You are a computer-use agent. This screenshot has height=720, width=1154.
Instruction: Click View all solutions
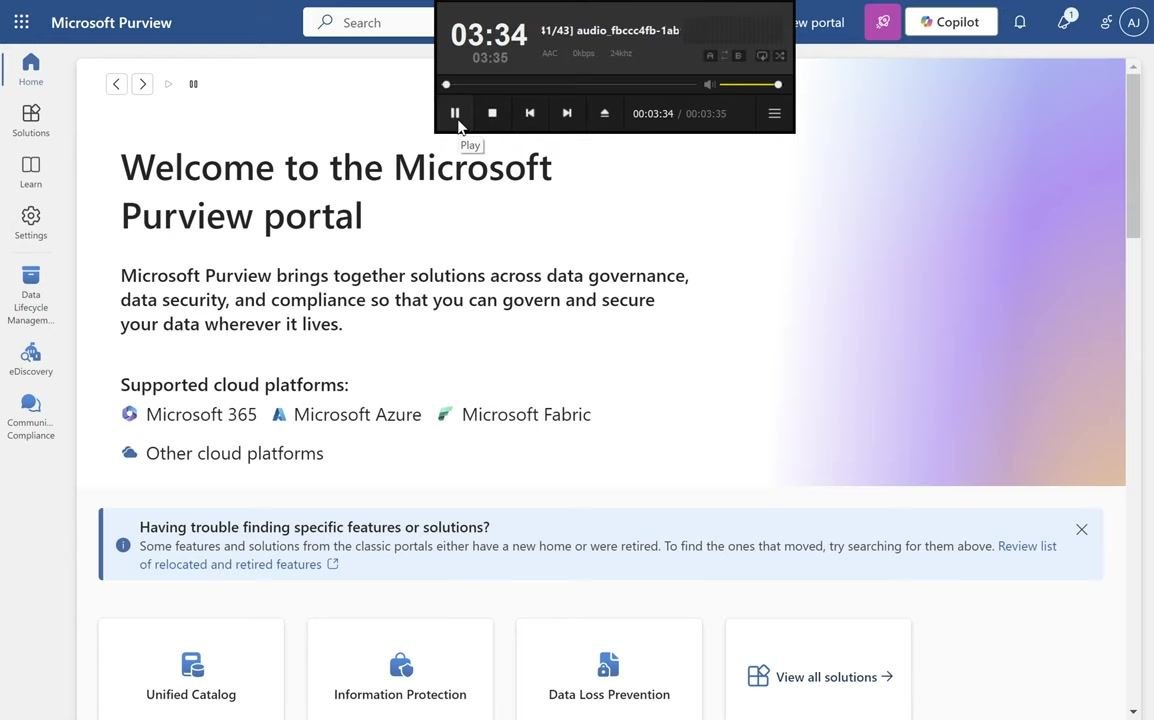coord(820,677)
